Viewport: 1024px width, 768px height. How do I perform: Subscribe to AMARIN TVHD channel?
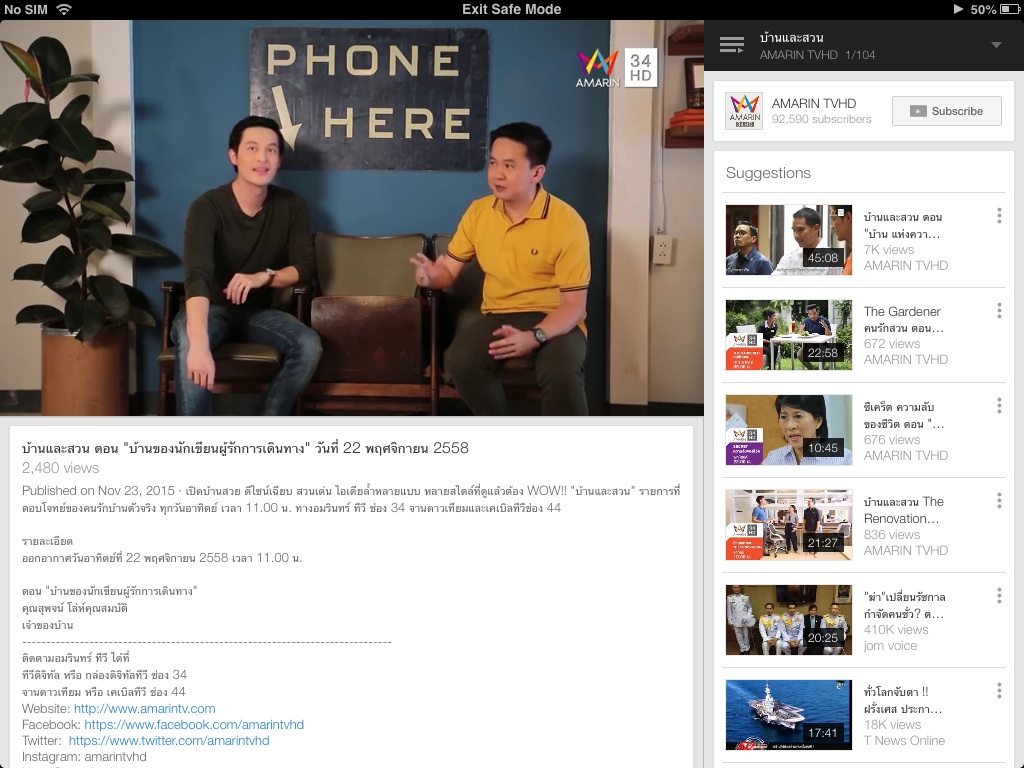tap(946, 111)
